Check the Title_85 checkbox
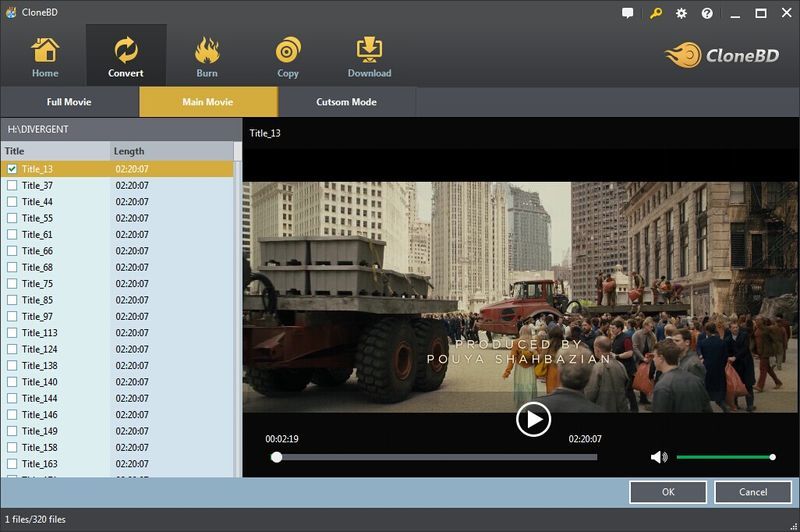The width and height of the screenshot is (800, 532). tap(12, 300)
